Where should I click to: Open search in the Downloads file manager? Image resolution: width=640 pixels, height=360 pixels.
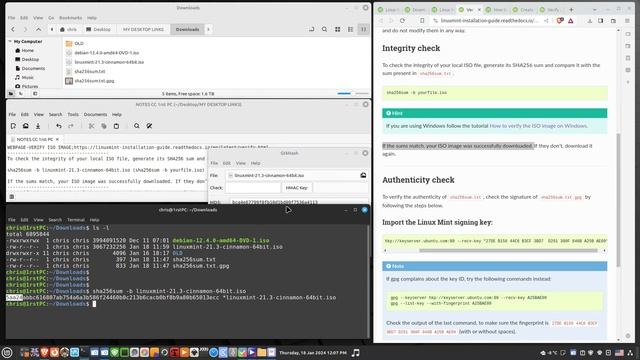(x=324, y=29)
